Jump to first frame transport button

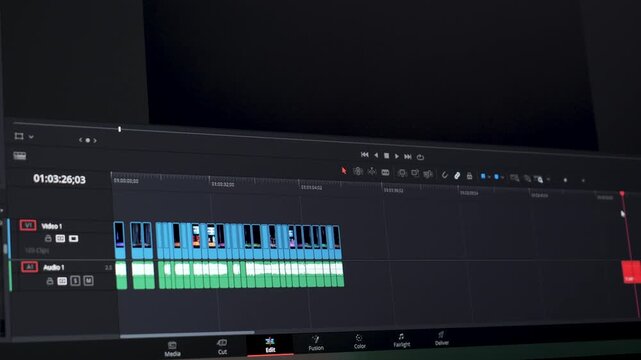click(x=365, y=154)
